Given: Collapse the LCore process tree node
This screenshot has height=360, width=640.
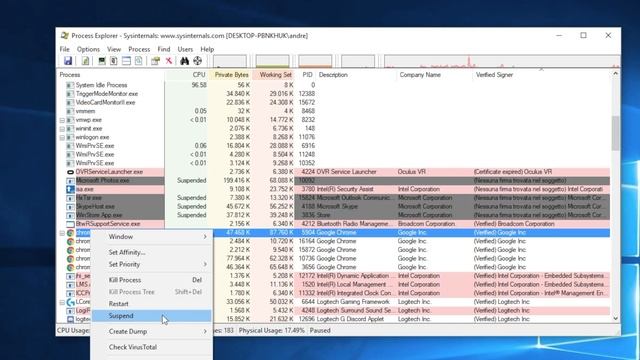Looking at the screenshot, I should 62,302.
